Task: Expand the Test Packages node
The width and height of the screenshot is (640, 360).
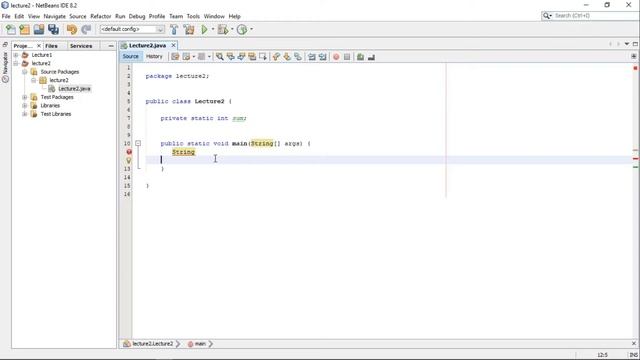Action: 25,97
